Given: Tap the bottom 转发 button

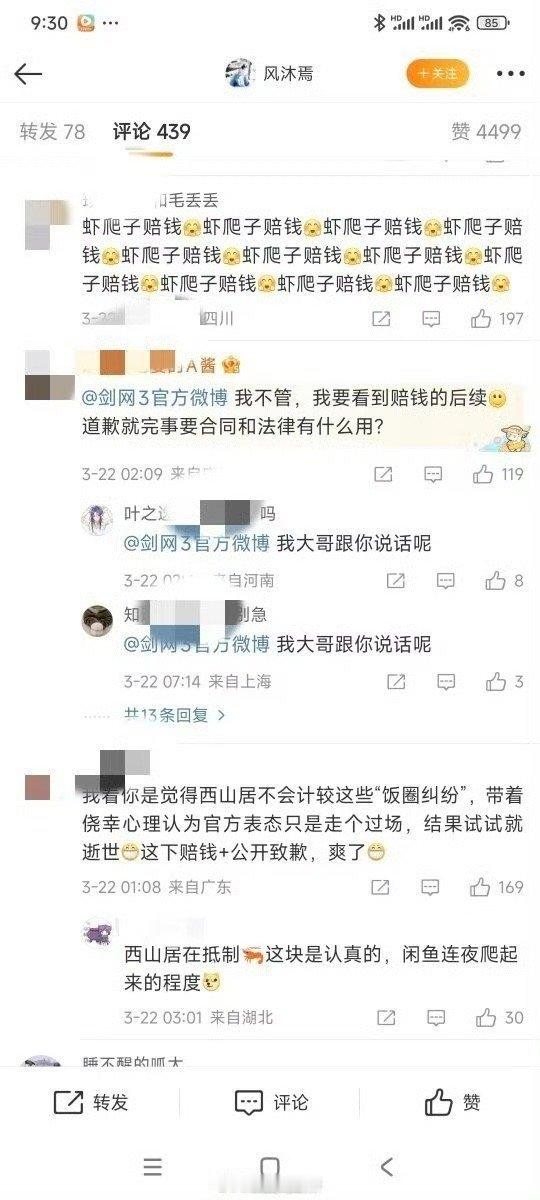Looking at the screenshot, I should (91, 1102).
